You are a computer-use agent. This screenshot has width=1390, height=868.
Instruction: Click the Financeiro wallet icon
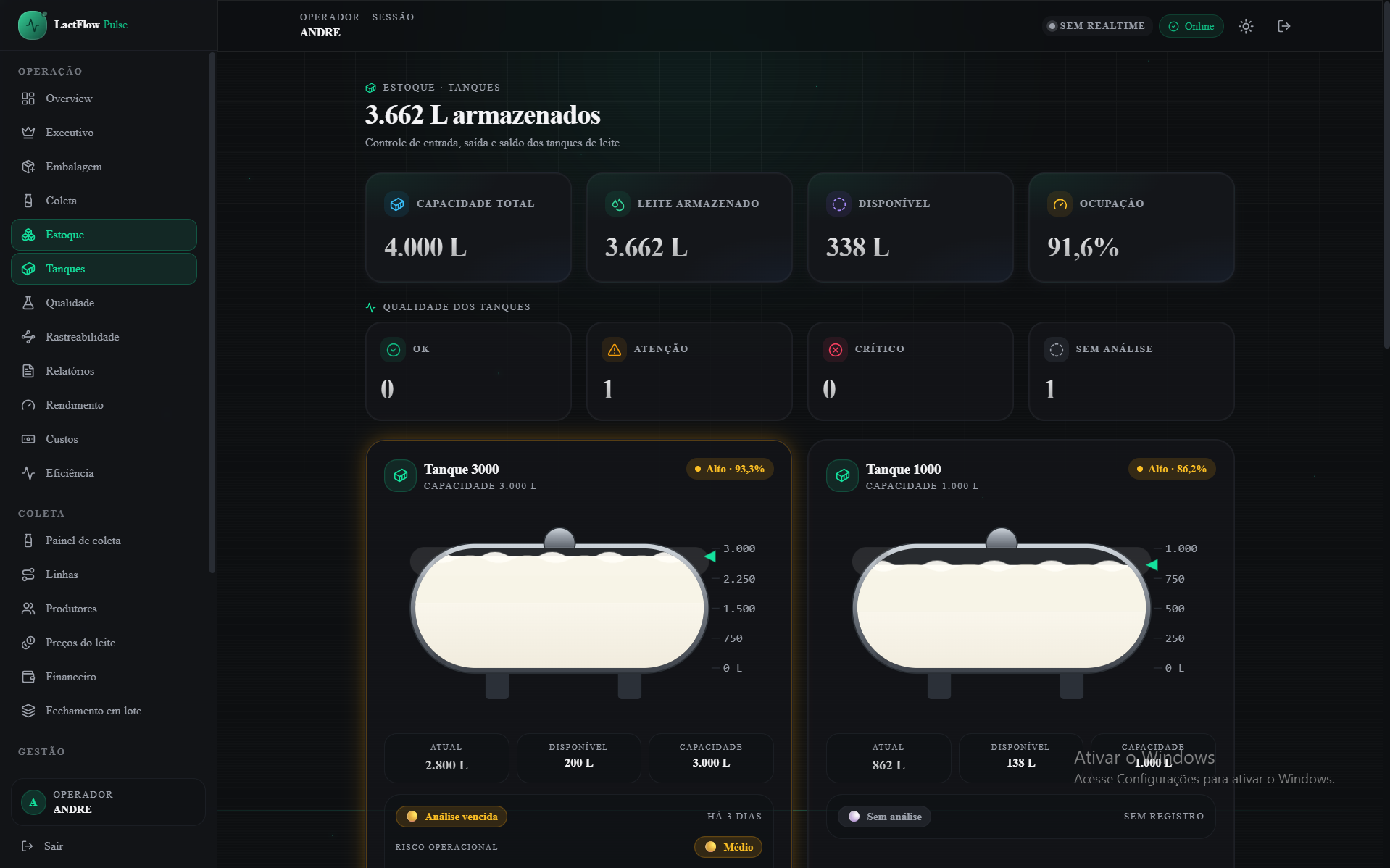click(x=28, y=677)
